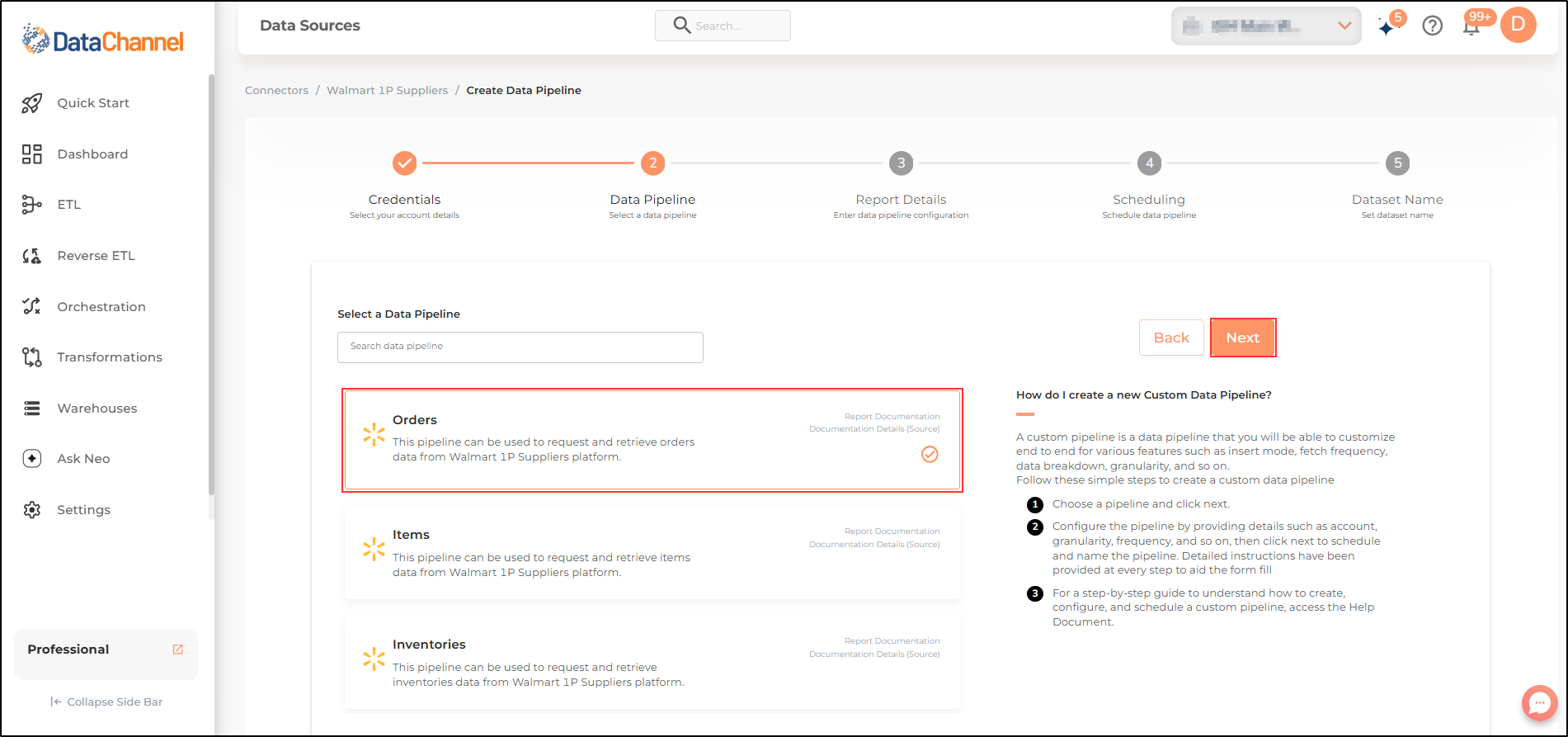
Task: Click the completed Credentials step checkmark
Action: point(404,163)
